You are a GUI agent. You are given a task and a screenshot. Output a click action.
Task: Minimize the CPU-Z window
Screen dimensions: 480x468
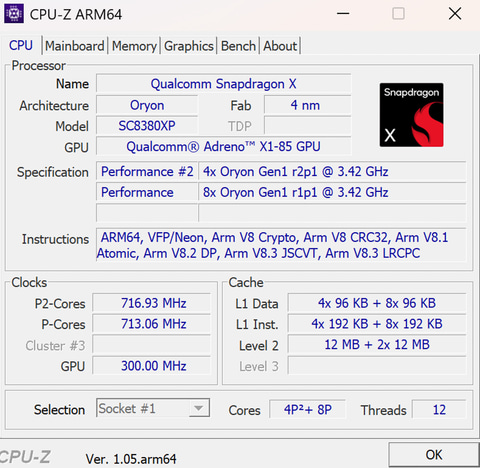343,14
